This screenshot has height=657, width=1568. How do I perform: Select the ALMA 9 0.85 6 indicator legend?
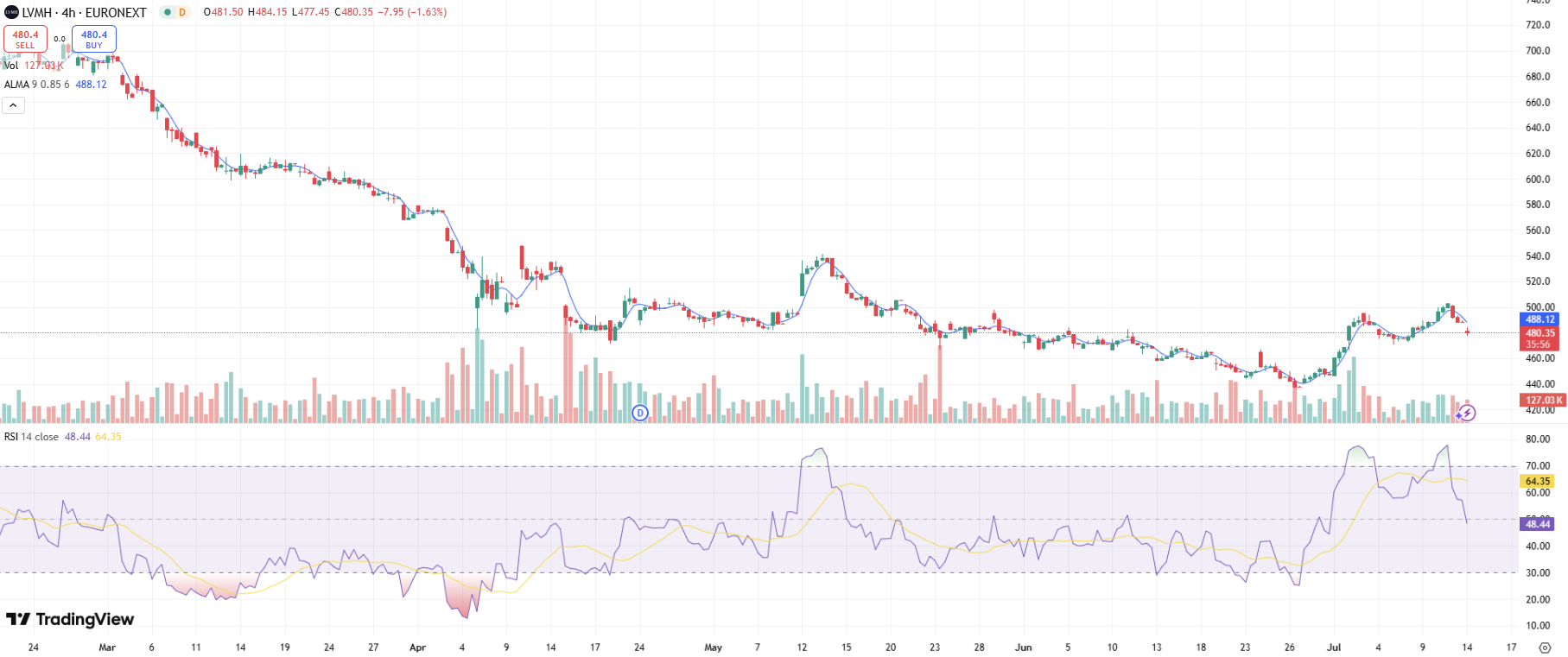pos(55,85)
